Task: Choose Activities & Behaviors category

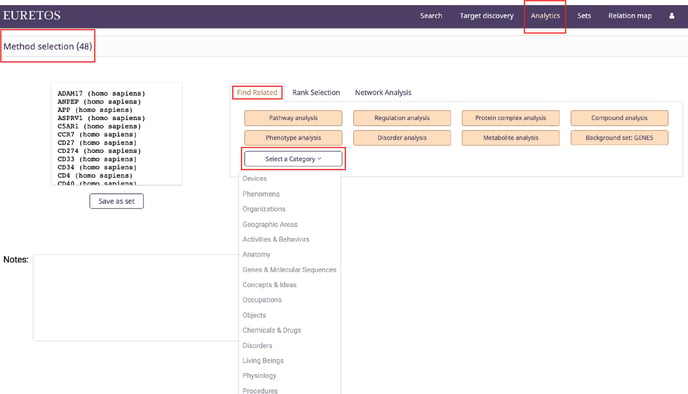Action: 276,239
